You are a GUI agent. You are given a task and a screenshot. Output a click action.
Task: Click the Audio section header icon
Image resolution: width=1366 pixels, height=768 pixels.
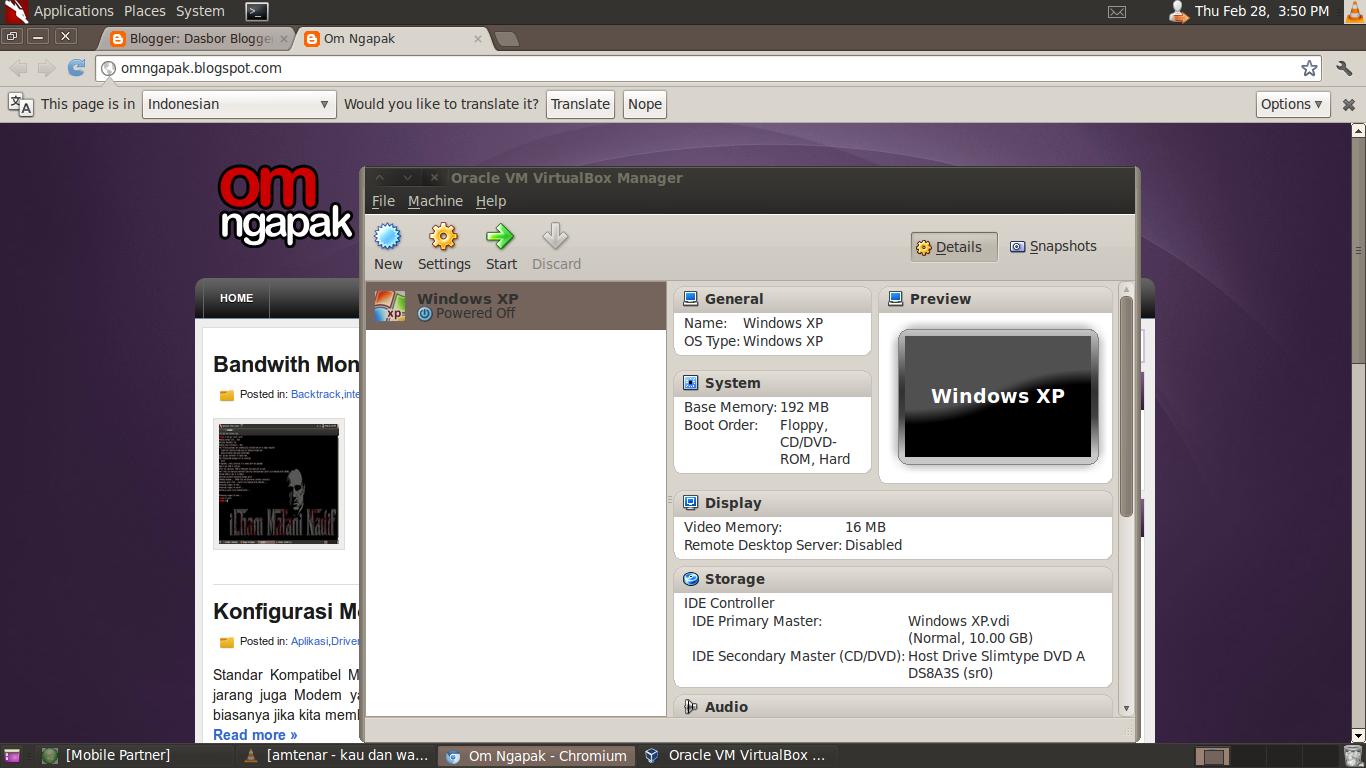click(x=690, y=707)
